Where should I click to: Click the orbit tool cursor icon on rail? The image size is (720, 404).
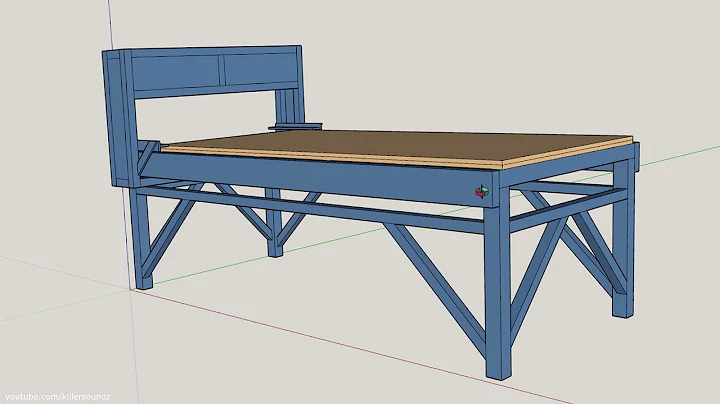pyautogui.click(x=482, y=192)
